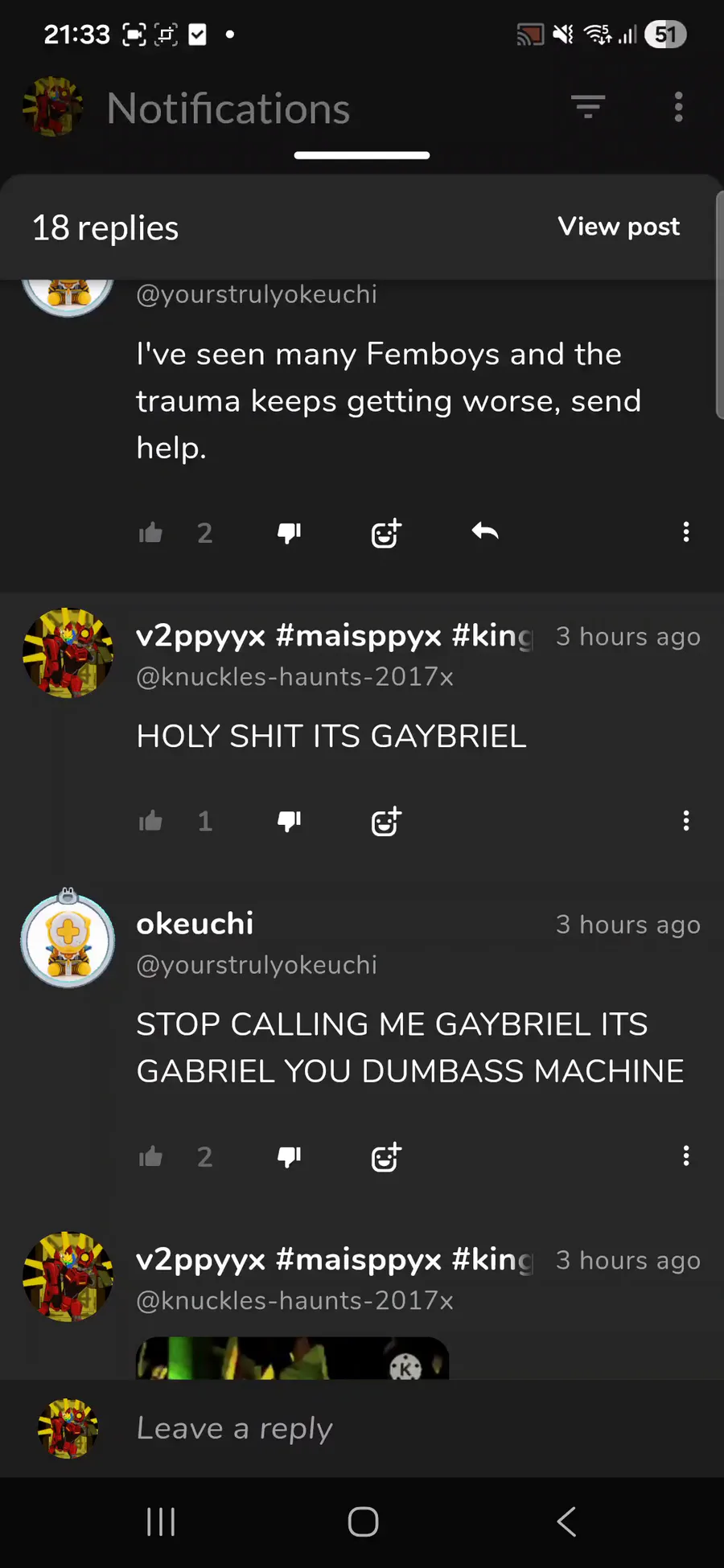
Task: Open the @knuckles-haunts-2017x handle above the GAYBRIEL comment
Action: 294,677
